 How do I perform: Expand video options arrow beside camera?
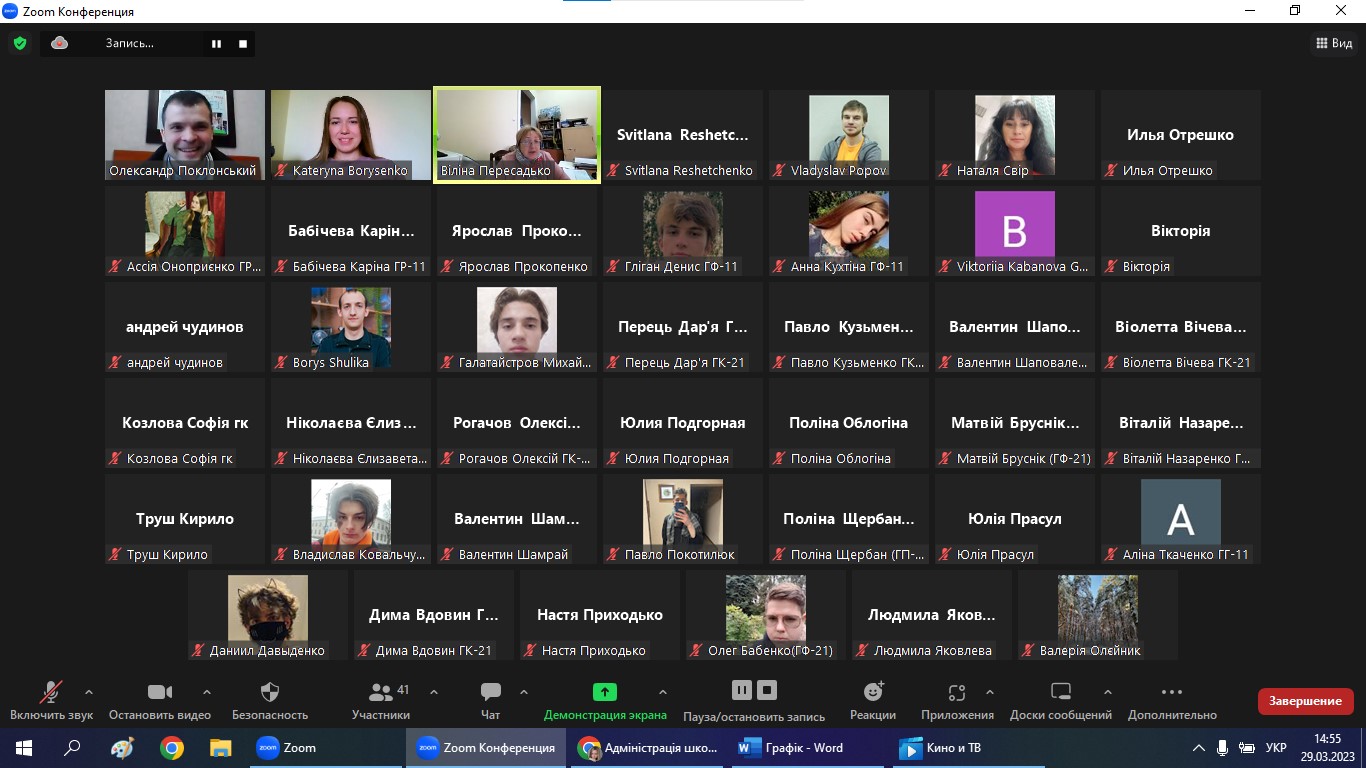click(x=207, y=692)
